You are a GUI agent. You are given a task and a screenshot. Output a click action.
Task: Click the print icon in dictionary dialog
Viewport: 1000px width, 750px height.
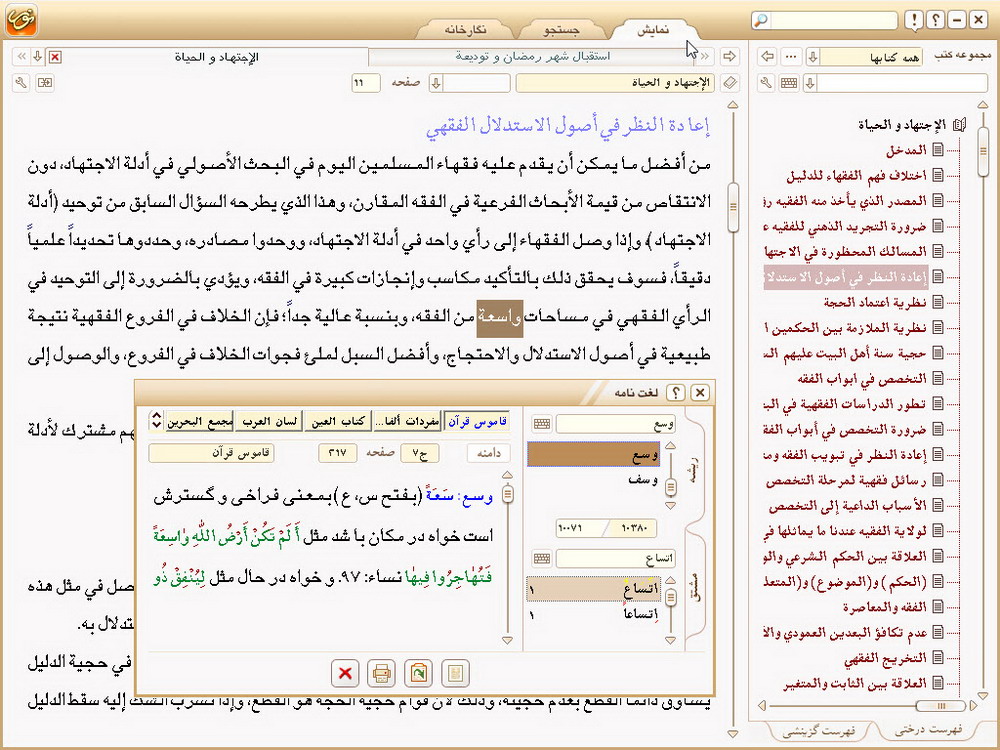(x=381, y=673)
